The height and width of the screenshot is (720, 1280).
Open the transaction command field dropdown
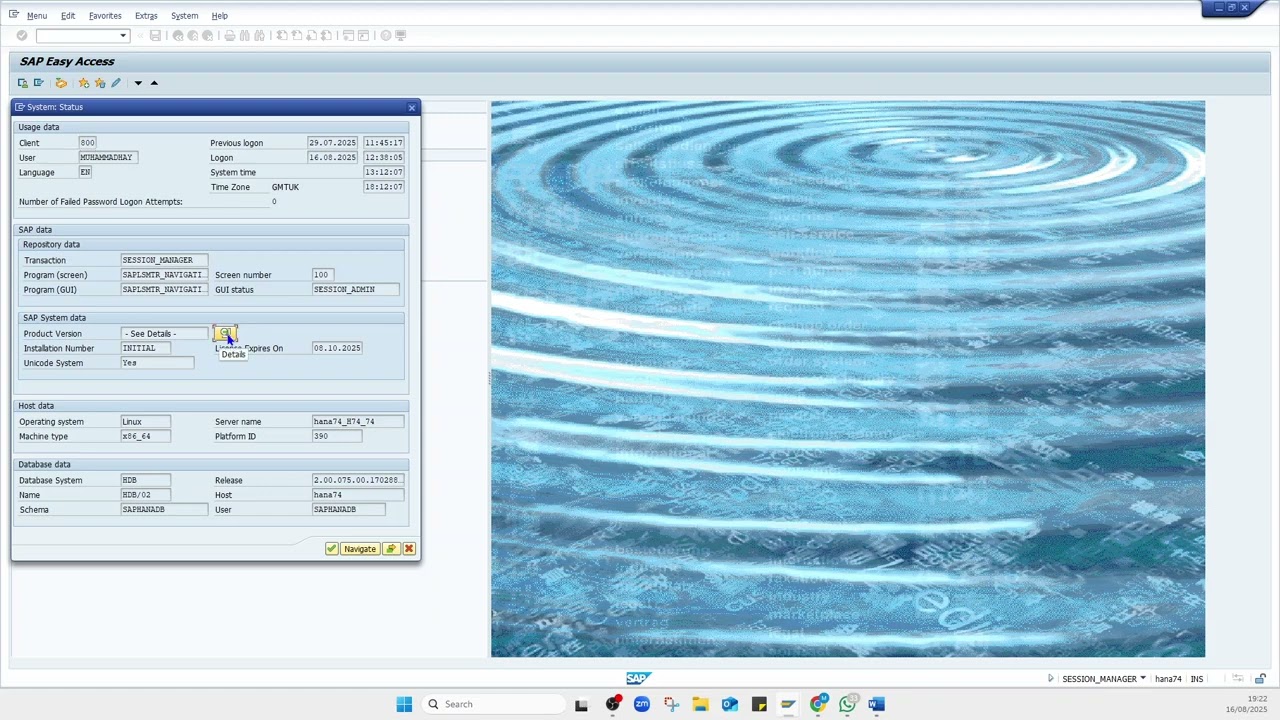pyautogui.click(x=123, y=36)
